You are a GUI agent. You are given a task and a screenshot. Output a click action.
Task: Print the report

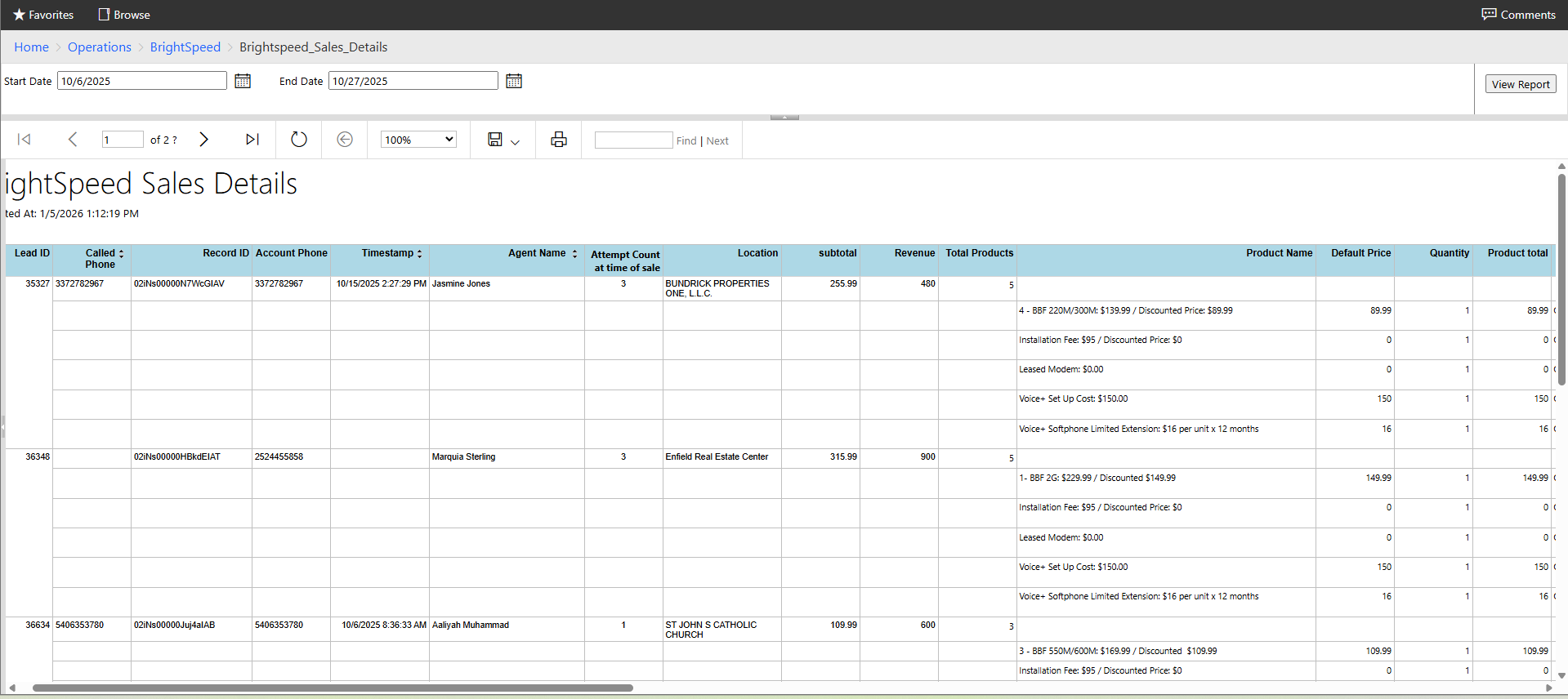click(x=559, y=140)
